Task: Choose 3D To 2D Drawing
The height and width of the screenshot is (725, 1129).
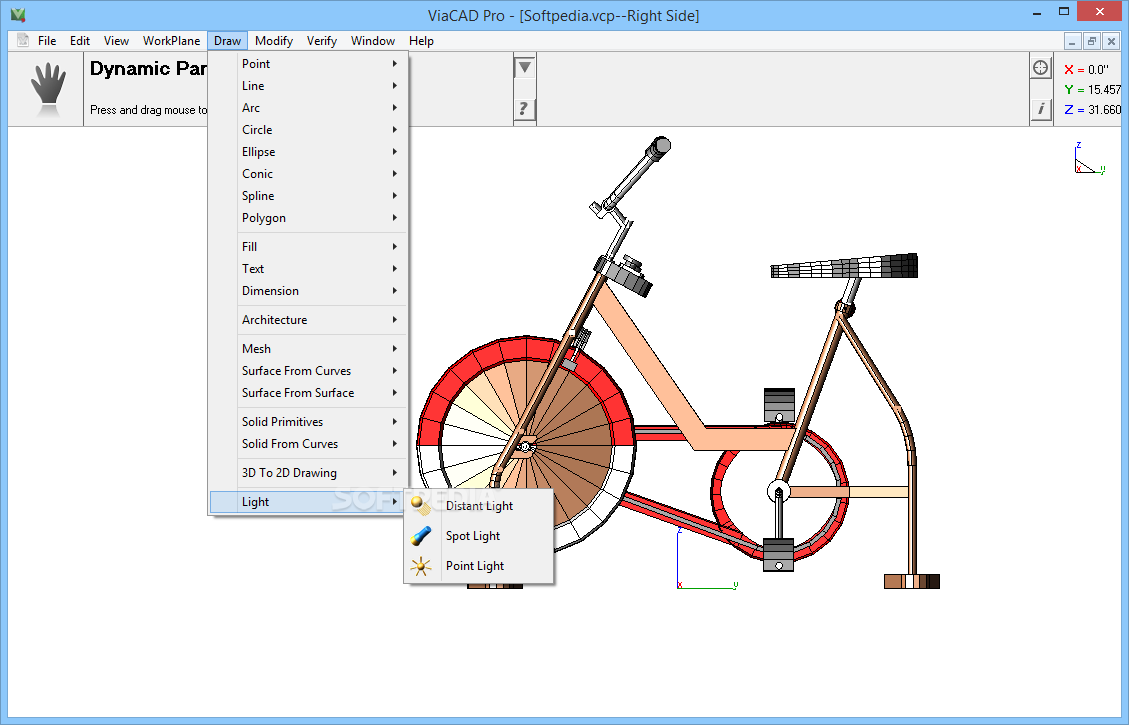Action: [x=309, y=473]
